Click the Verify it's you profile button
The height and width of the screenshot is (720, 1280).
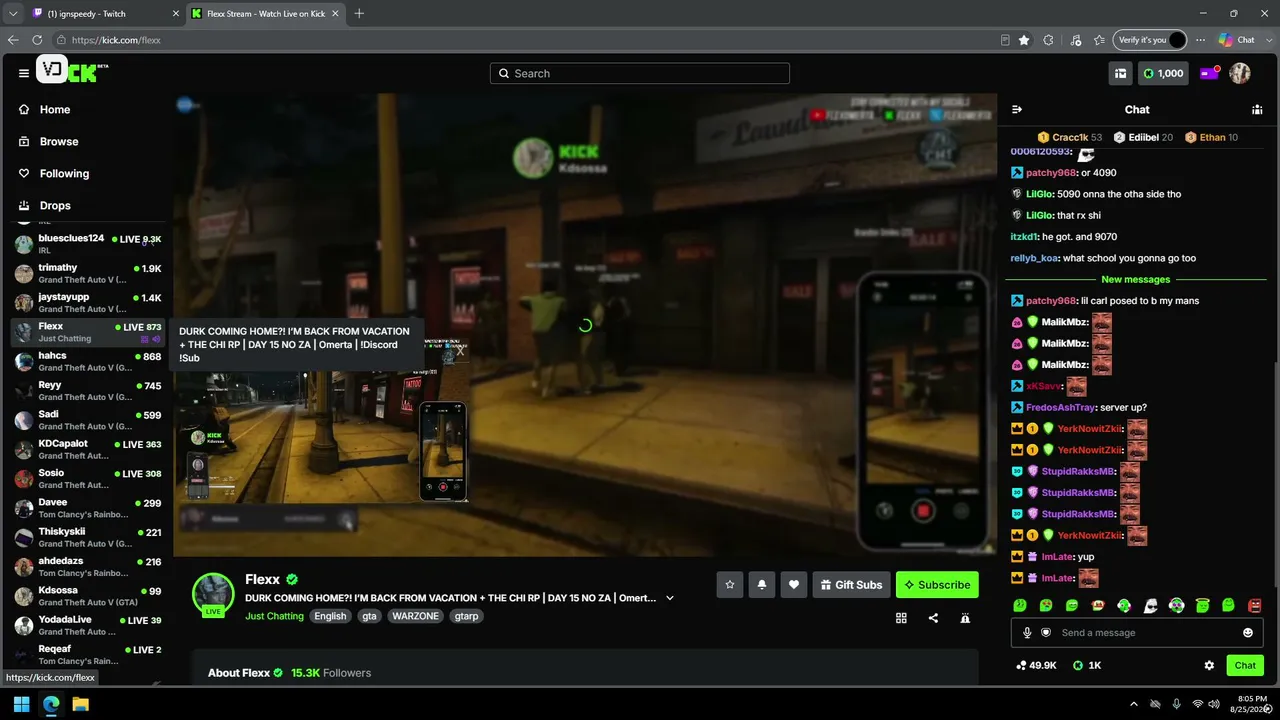[x=1149, y=40]
